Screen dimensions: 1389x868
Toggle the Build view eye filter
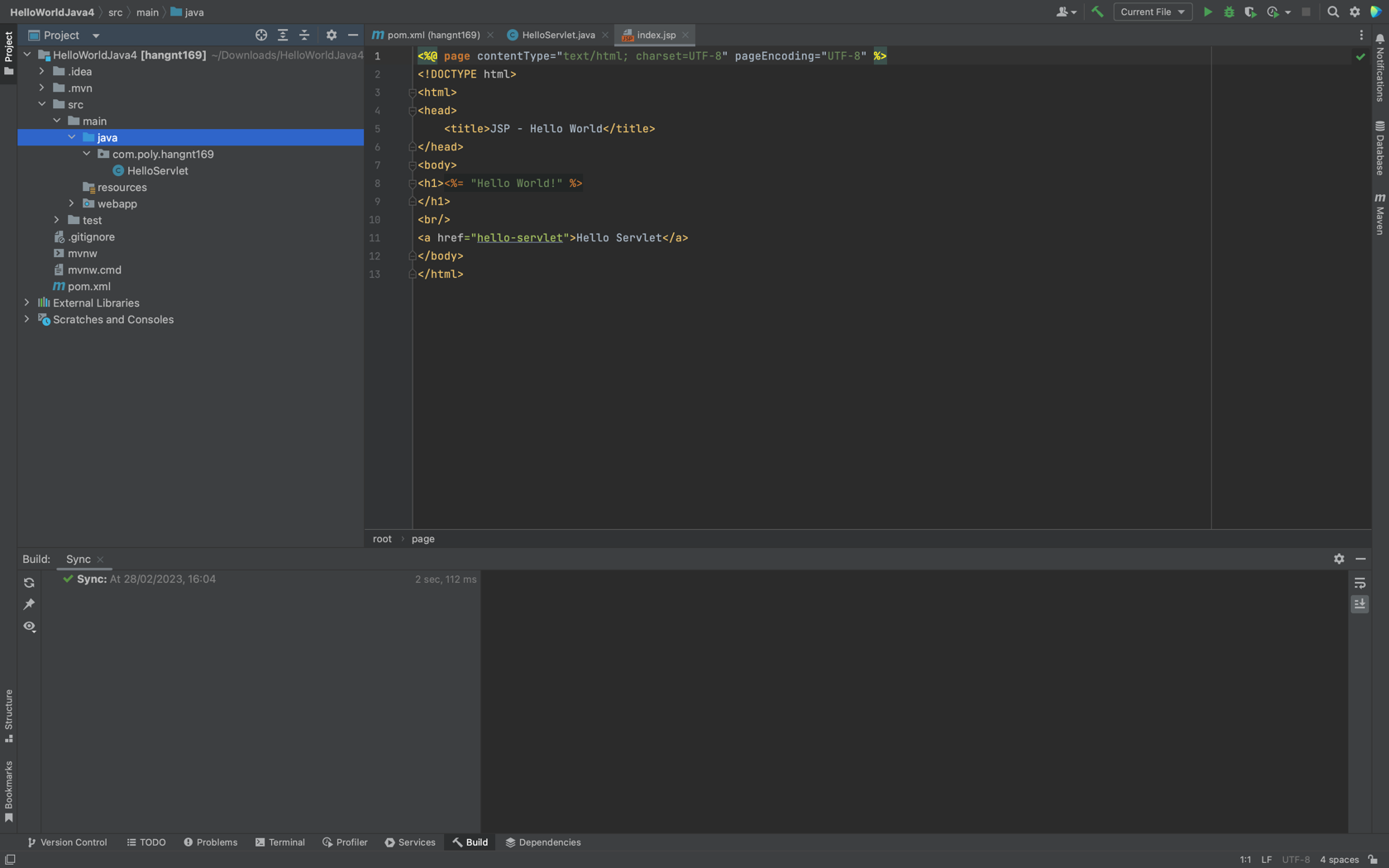pos(29,626)
